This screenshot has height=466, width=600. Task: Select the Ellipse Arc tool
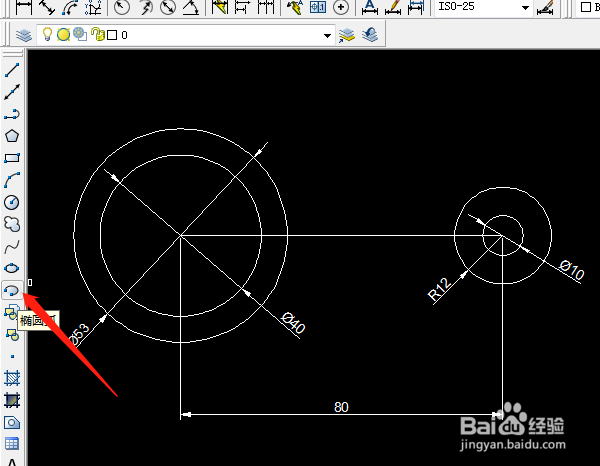(12, 291)
